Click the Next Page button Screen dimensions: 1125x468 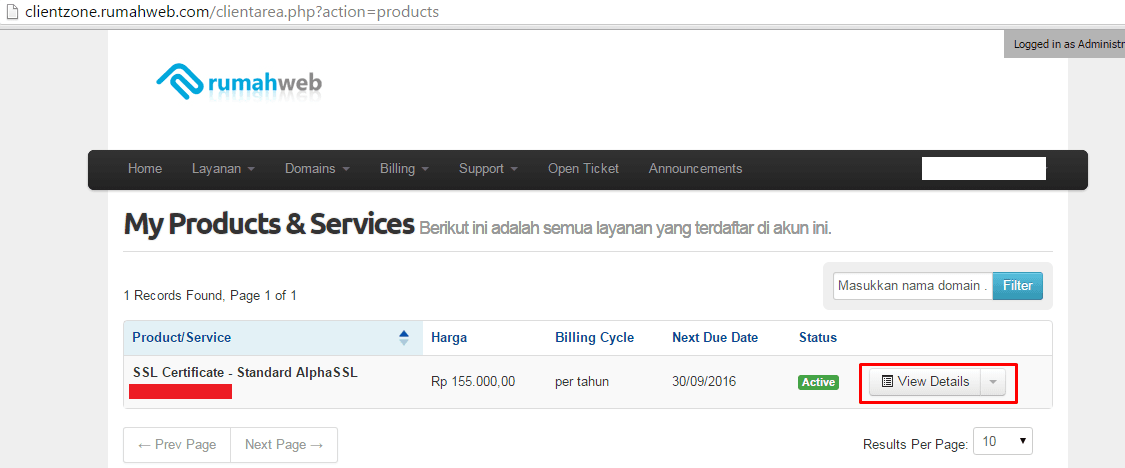coord(283,444)
